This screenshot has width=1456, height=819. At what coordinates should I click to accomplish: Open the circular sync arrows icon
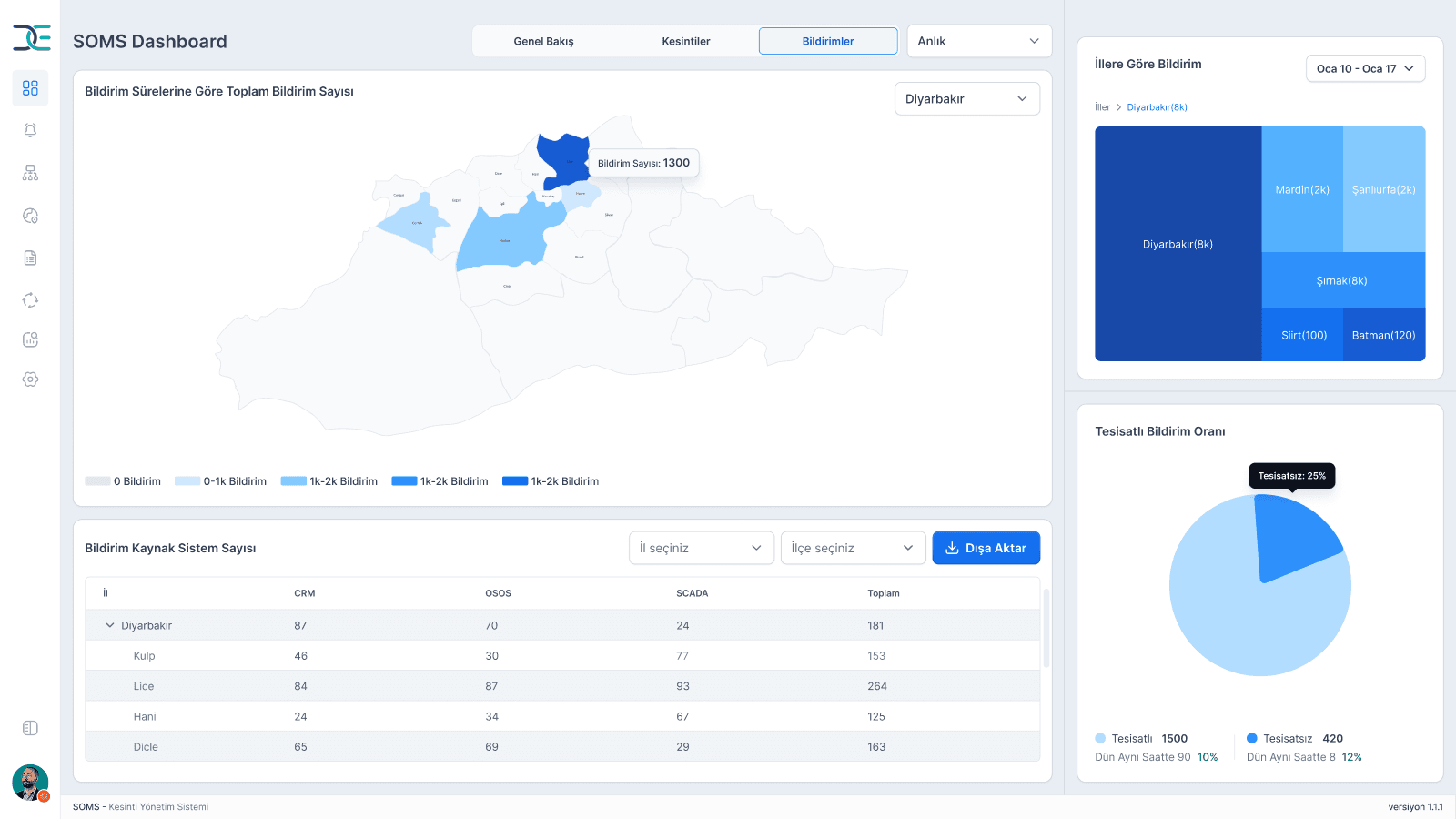click(30, 300)
